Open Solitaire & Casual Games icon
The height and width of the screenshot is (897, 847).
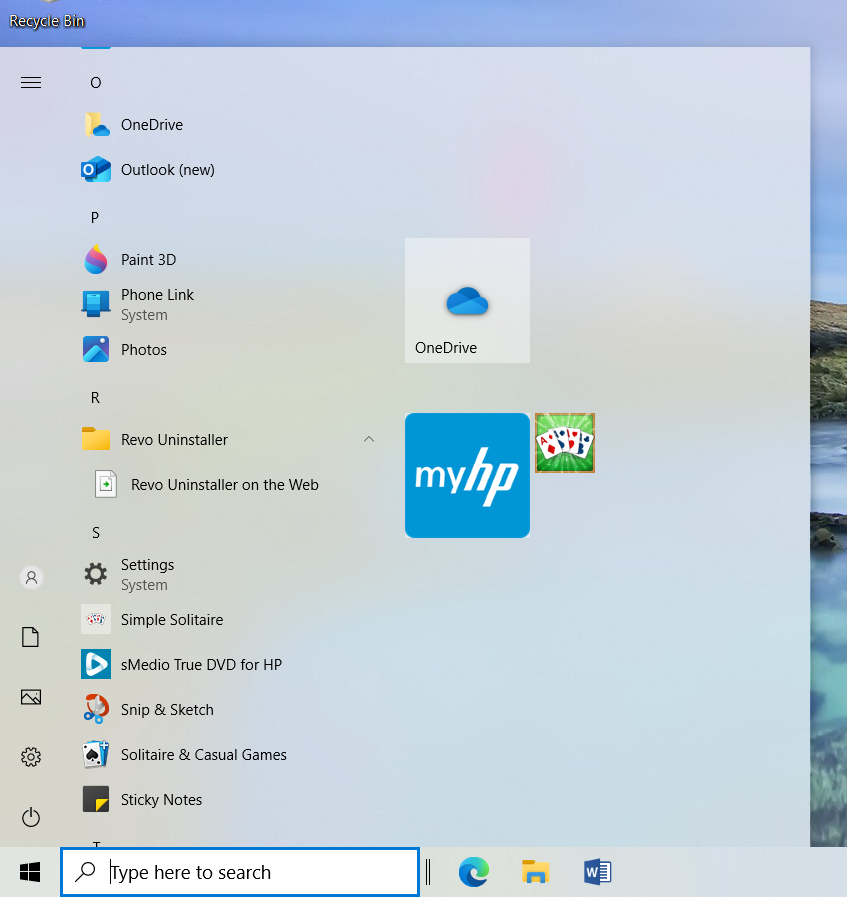(96, 755)
